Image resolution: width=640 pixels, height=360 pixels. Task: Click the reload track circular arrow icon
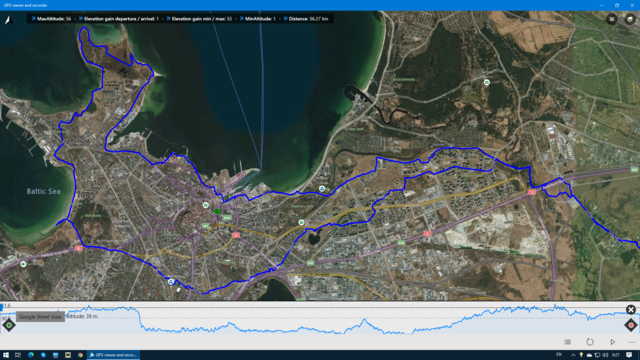pos(590,342)
